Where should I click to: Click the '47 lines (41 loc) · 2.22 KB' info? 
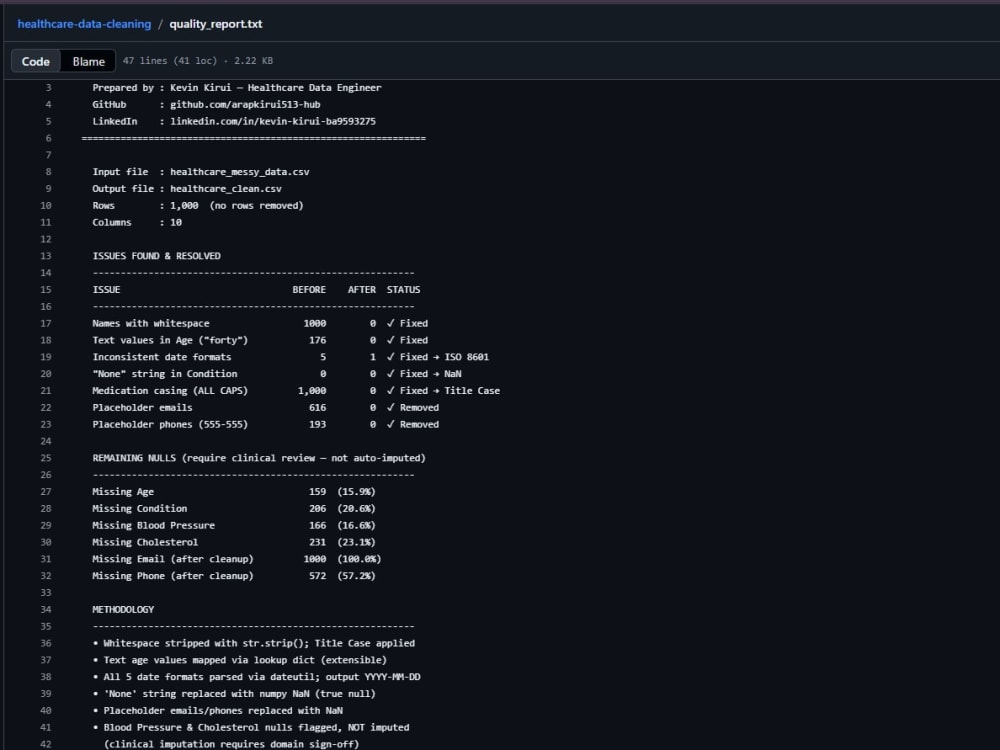coord(198,61)
